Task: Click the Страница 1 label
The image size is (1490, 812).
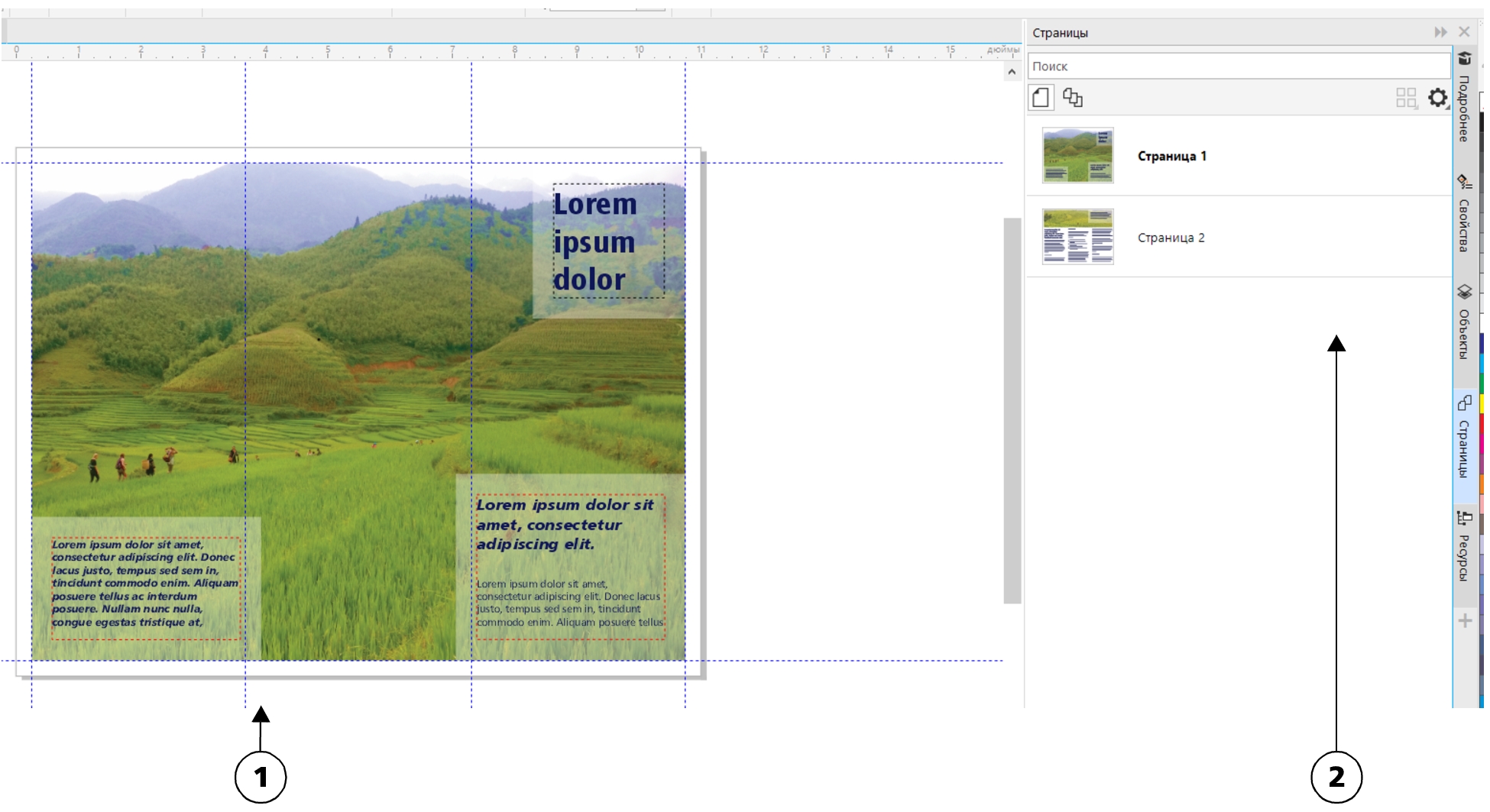Action: (1171, 157)
